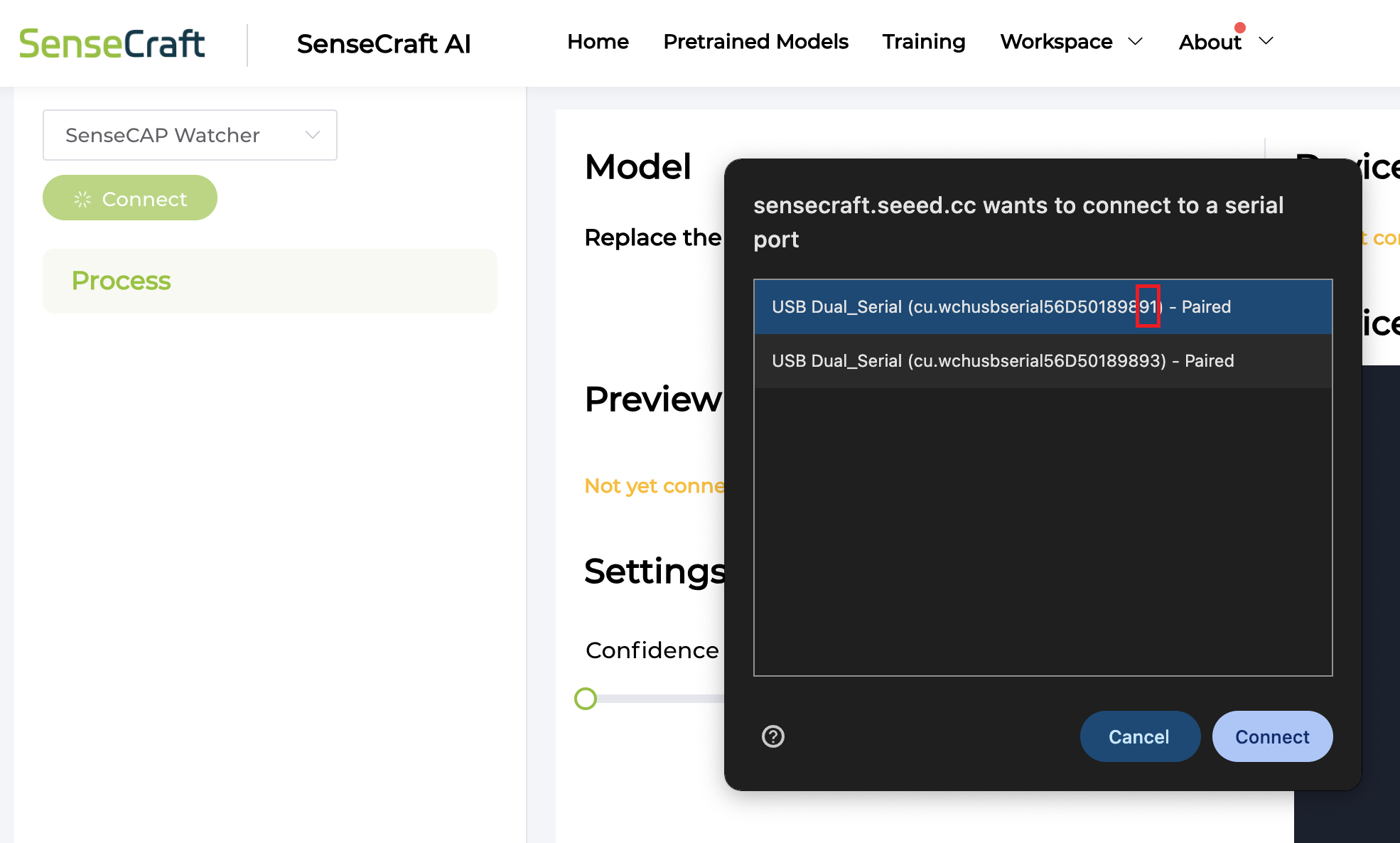Click the SenseCraft logo
The image size is (1400, 843).
click(112, 43)
